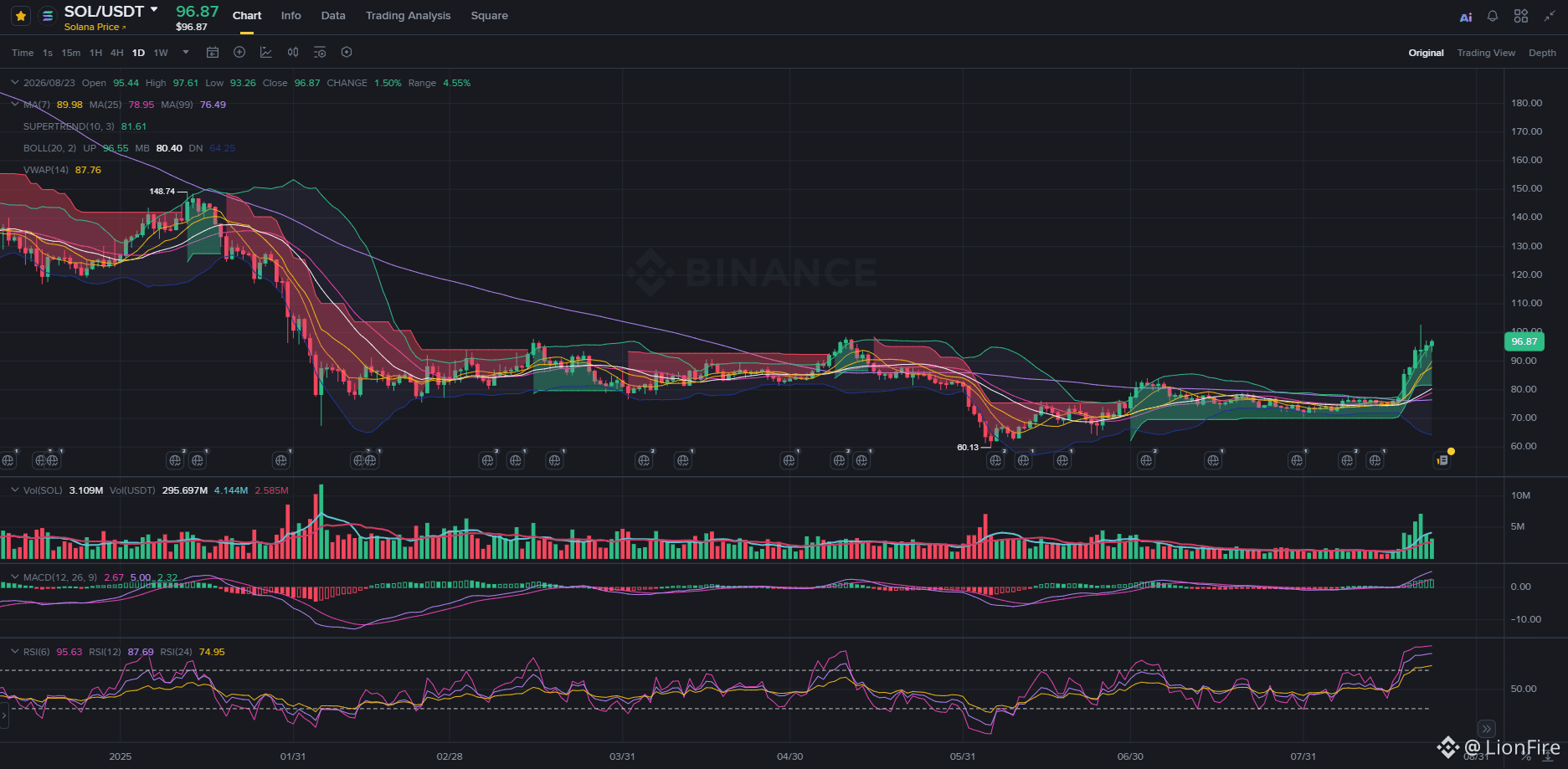Click the Solana coin logo icon
This screenshot has height=769, width=1568.
tap(48, 16)
